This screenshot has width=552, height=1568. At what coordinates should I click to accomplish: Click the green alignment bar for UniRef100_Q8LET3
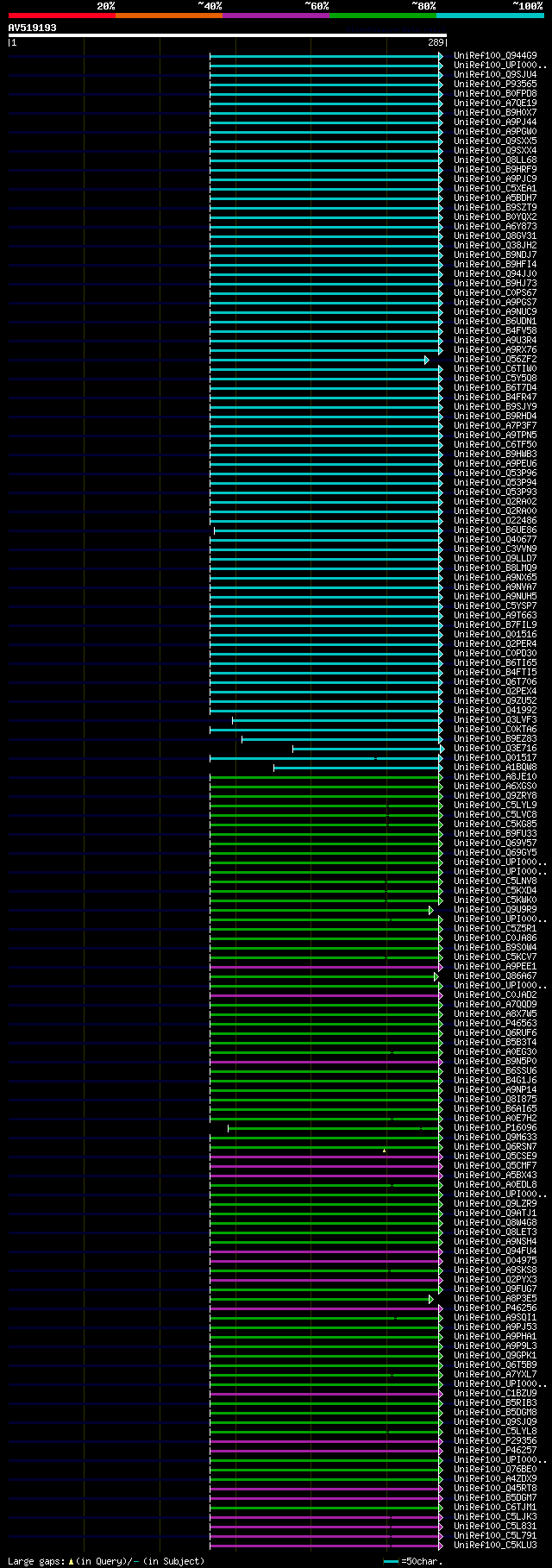point(325,1232)
